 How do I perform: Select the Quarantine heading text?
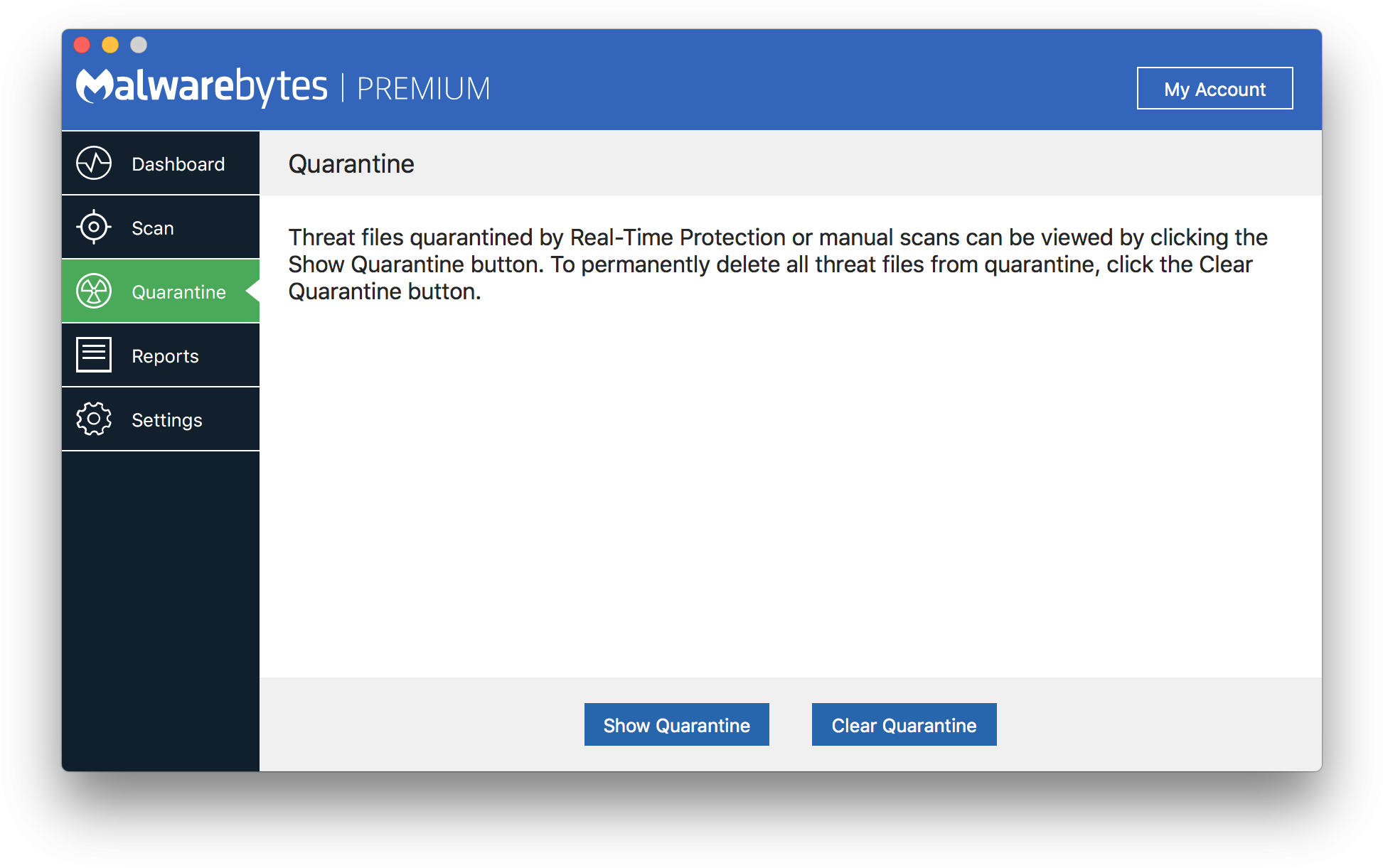[351, 163]
